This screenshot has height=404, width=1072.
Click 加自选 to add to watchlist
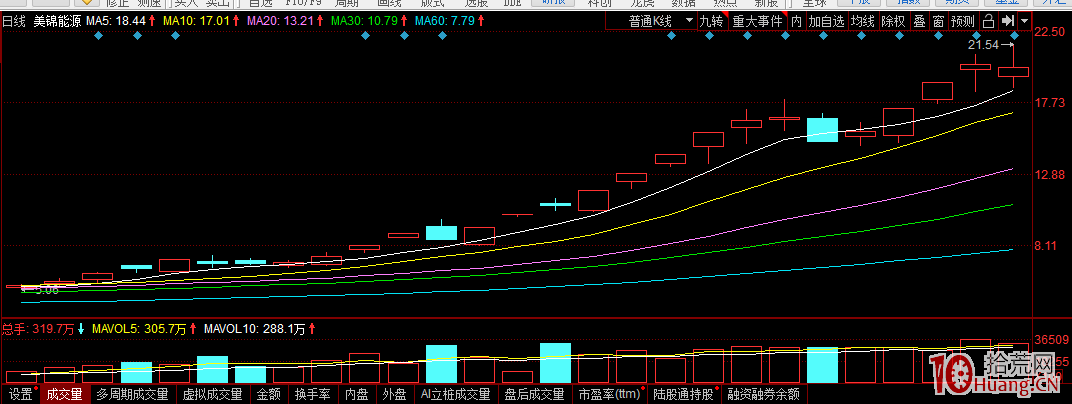pos(826,20)
